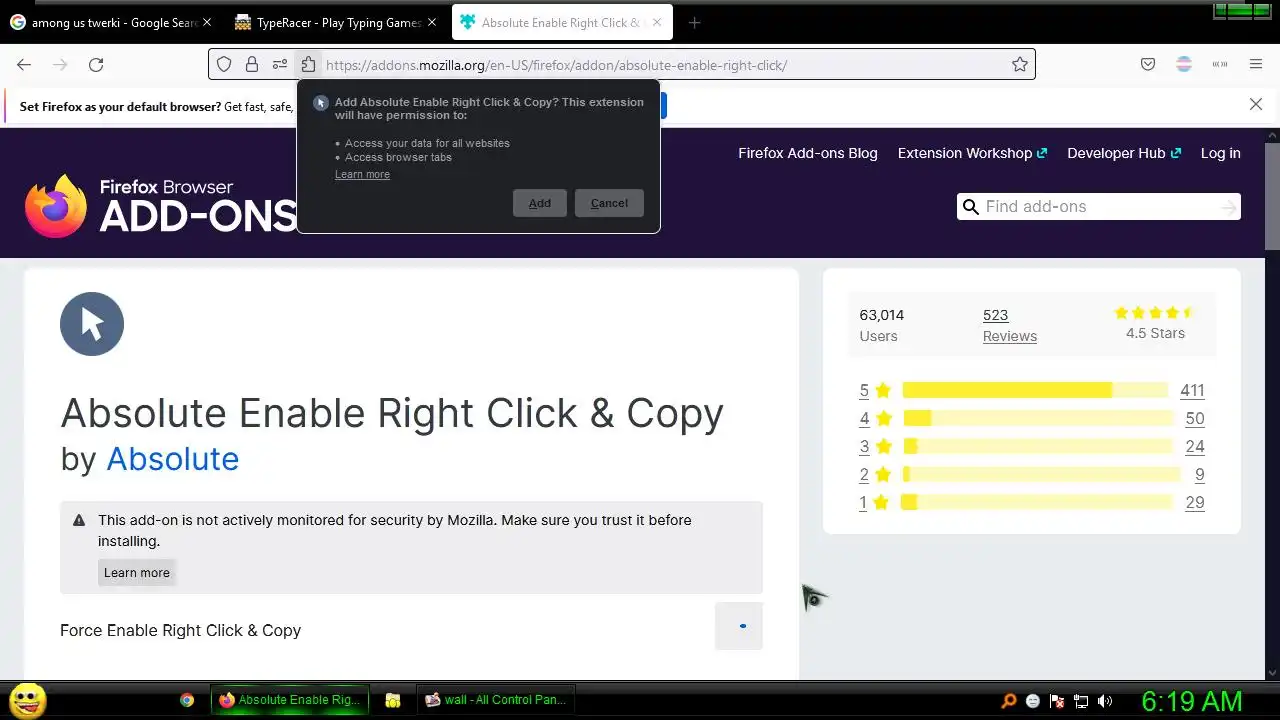Viewport: 1280px width, 720px height.
Task: Click the striped flag extension icon in toolbar
Action: click(x=1184, y=64)
